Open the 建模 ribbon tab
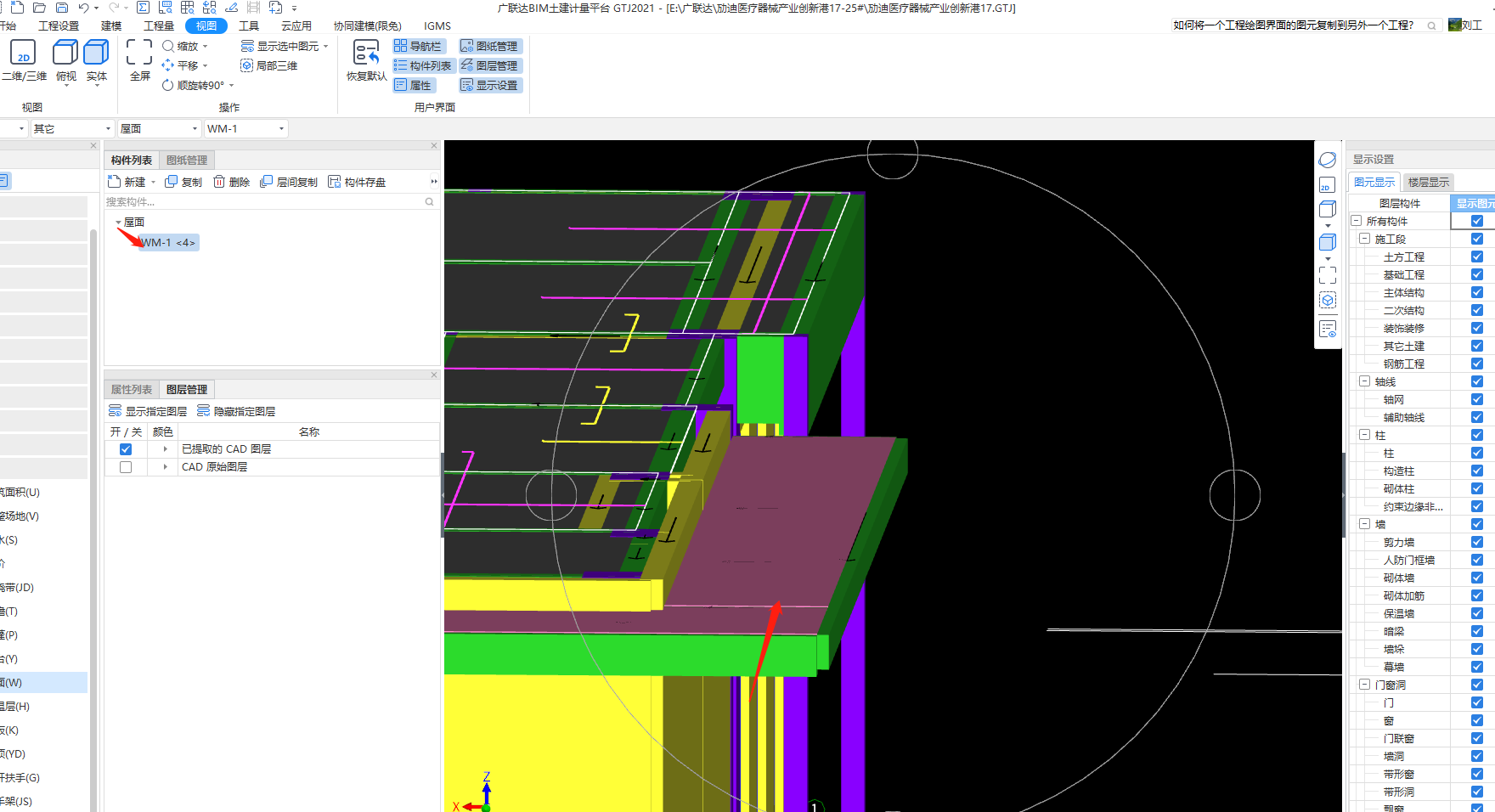The image size is (1495, 812). click(111, 25)
